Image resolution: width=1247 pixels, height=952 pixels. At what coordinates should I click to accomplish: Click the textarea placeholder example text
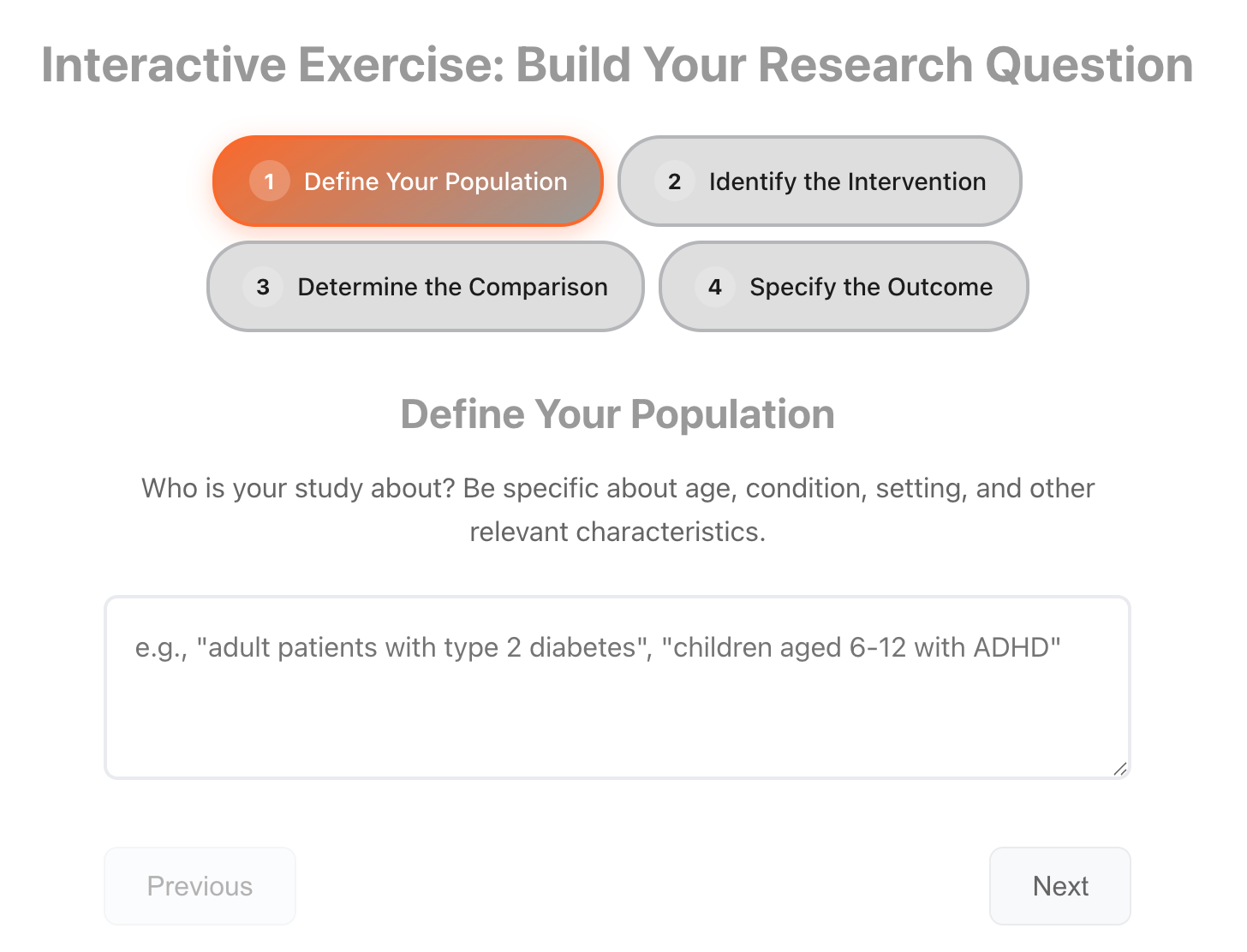pos(597,648)
